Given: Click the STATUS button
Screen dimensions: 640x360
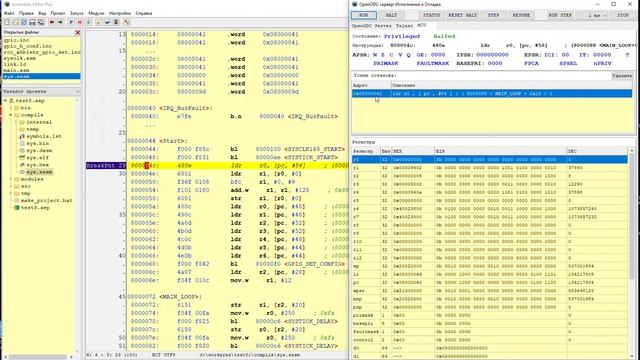Looking at the screenshot, I should 431,15.
